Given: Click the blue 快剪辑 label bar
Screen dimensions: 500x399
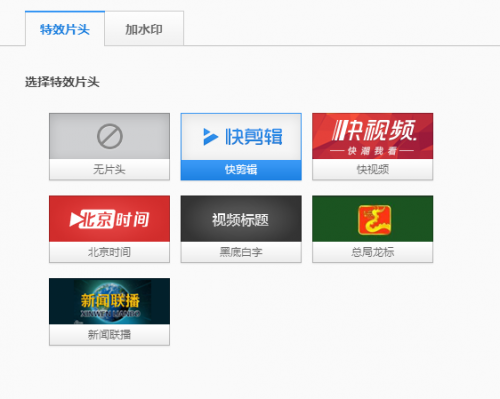Looking at the screenshot, I should [x=241, y=170].
